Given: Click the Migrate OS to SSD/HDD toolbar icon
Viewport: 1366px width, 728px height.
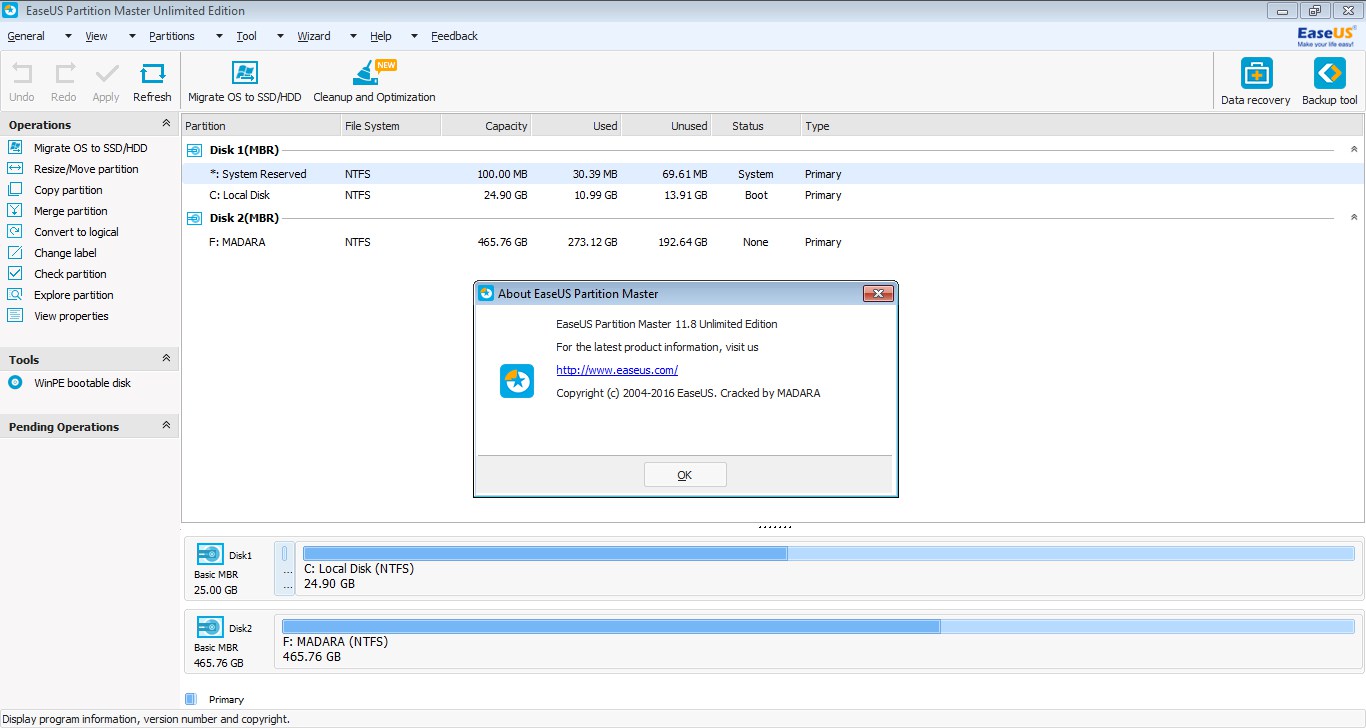Looking at the screenshot, I should click(x=244, y=74).
